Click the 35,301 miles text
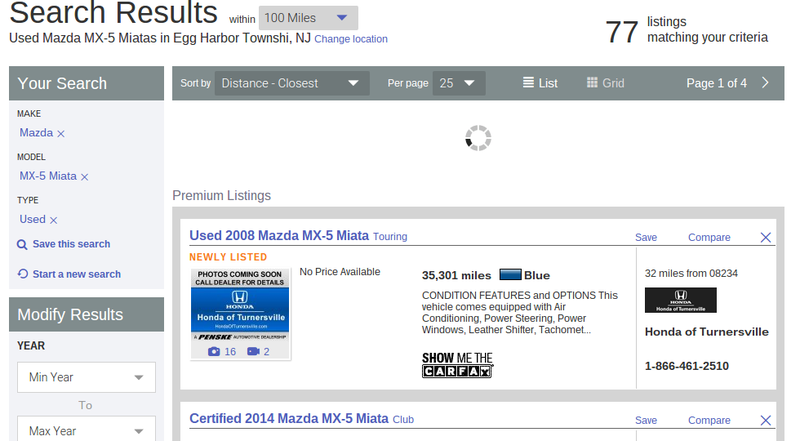The height and width of the screenshot is (441, 800). (456, 276)
